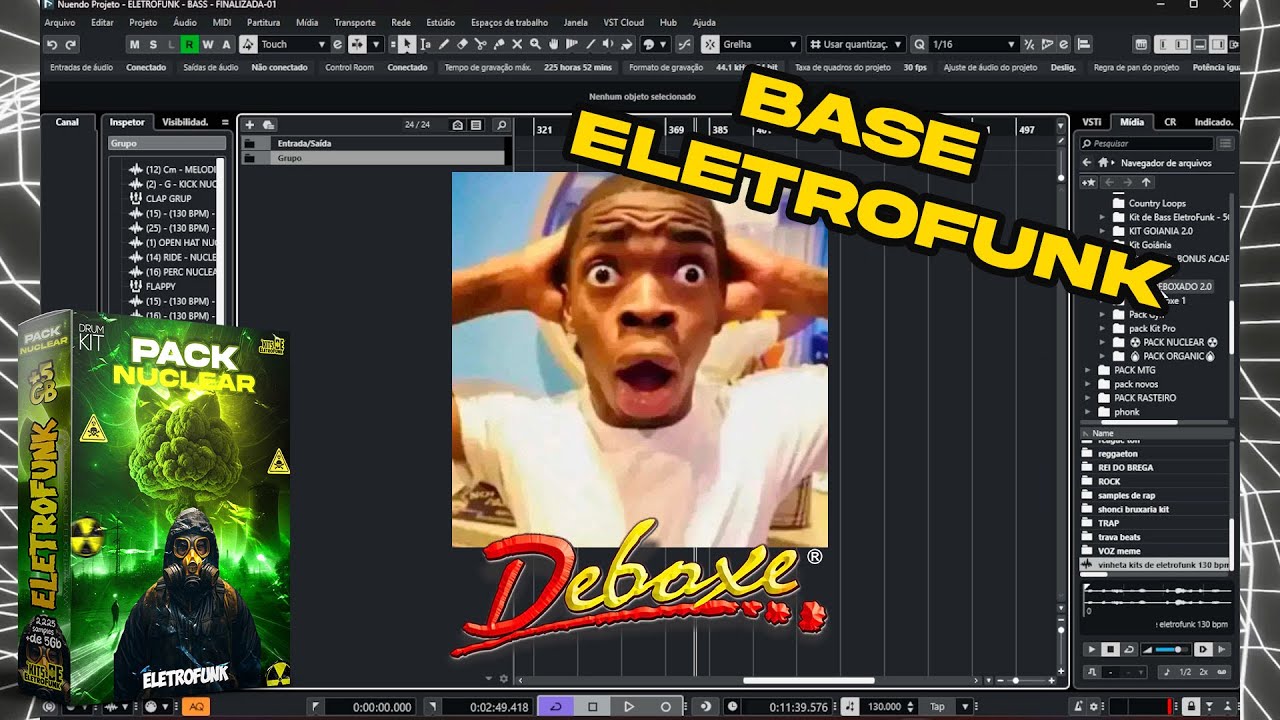Expand the PACK MTG folder
The width and height of the screenshot is (1280, 720).
tap(1089, 370)
